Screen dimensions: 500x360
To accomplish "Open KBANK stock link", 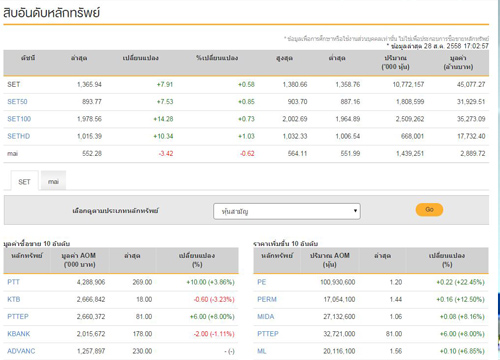I will [19, 334].
